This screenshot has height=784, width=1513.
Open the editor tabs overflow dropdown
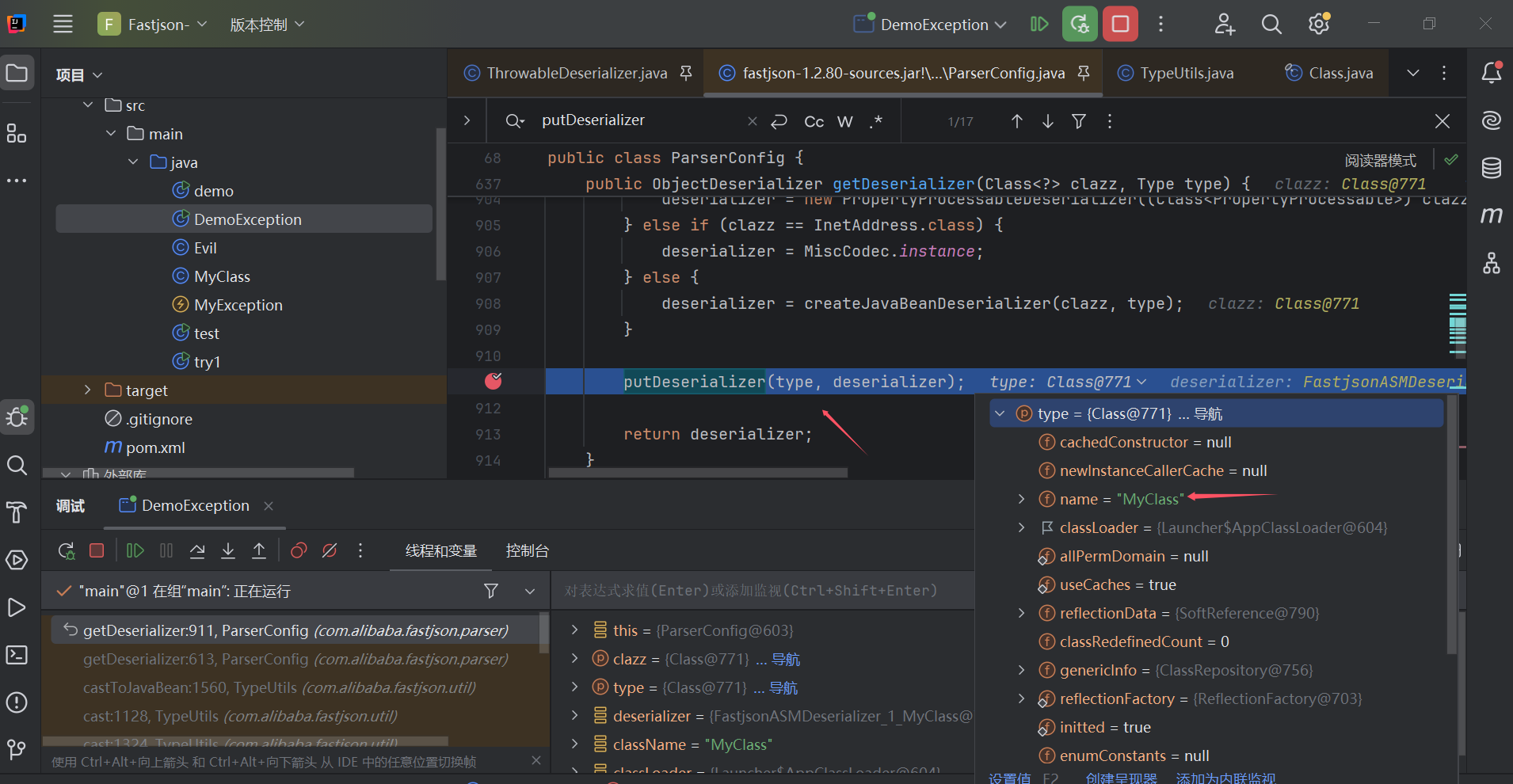click(x=1413, y=73)
